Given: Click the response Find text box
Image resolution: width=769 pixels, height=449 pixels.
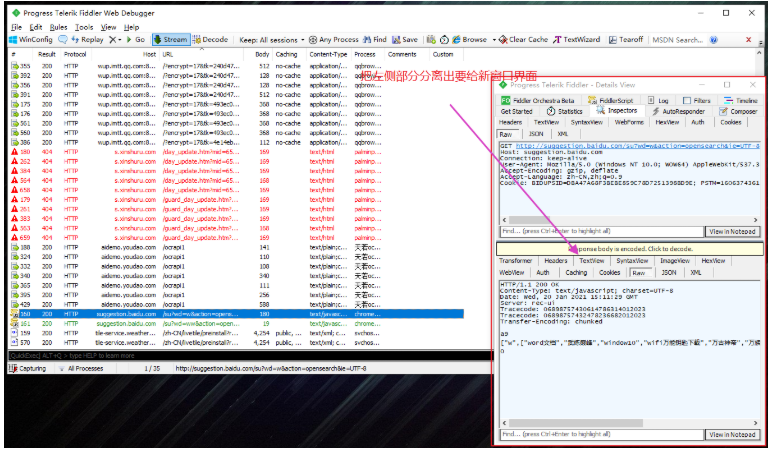Looking at the screenshot, I should pos(602,434).
